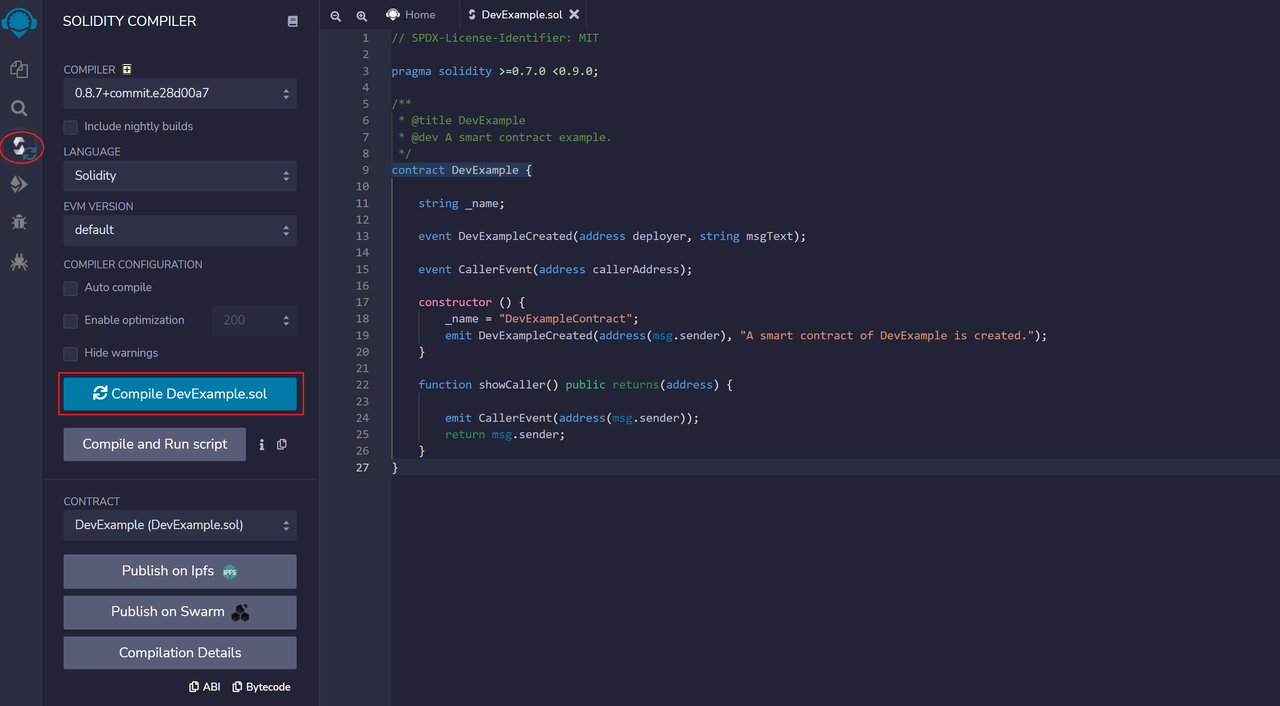Check the Hide warnings option

click(71, 354)
